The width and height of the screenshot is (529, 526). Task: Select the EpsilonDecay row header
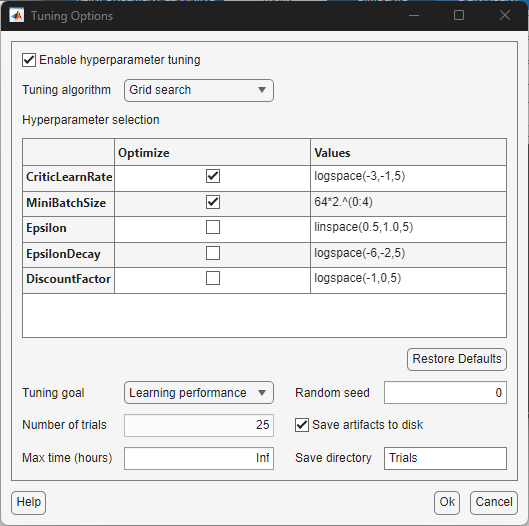coord(69,255)
